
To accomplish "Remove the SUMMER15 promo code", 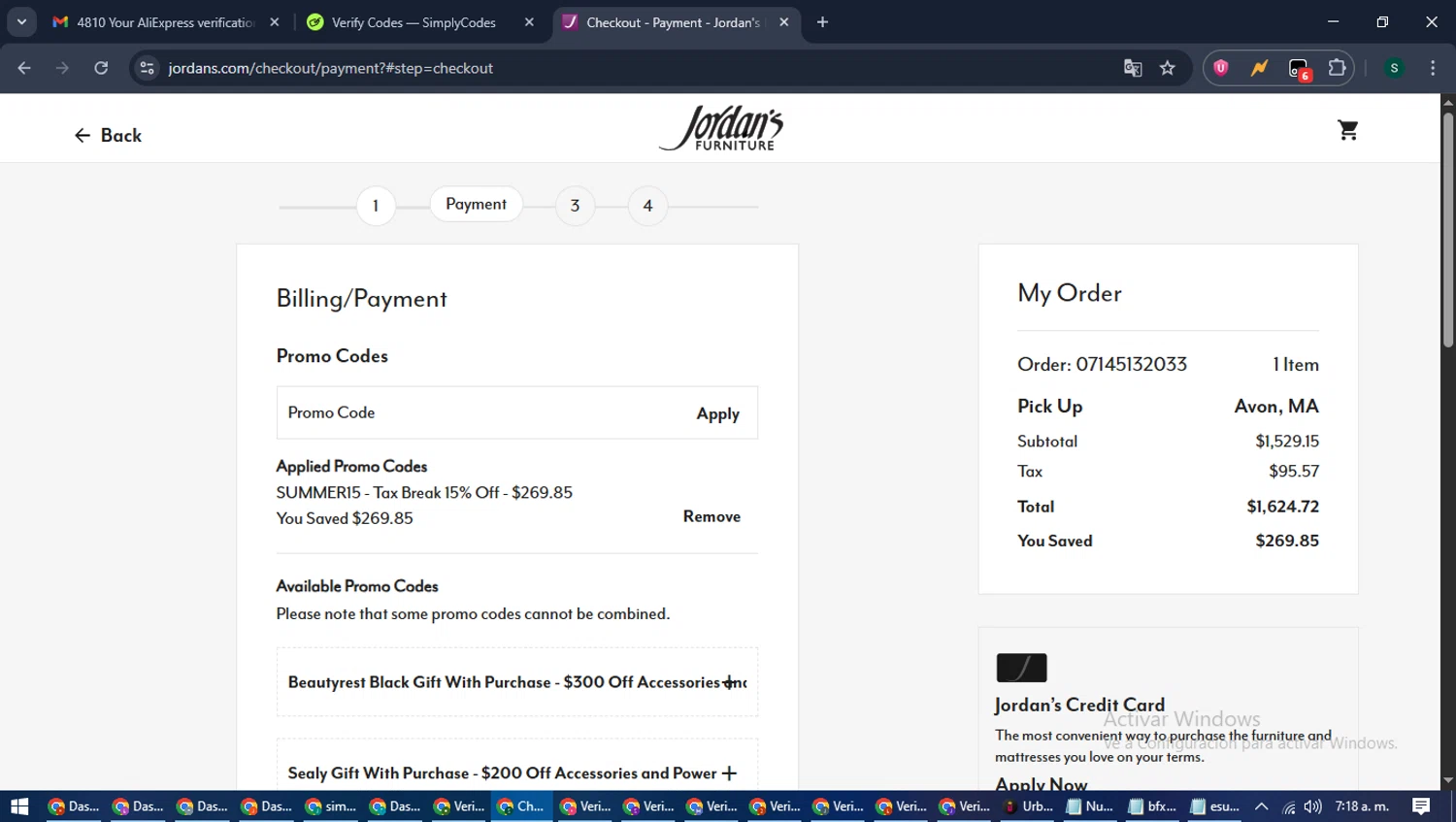I will point(711,516).
